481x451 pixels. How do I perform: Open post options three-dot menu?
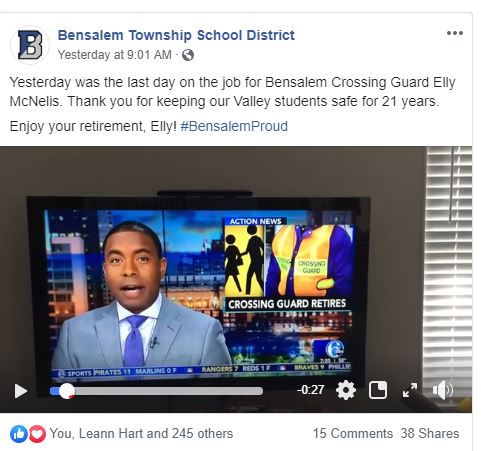pos(455,33)
